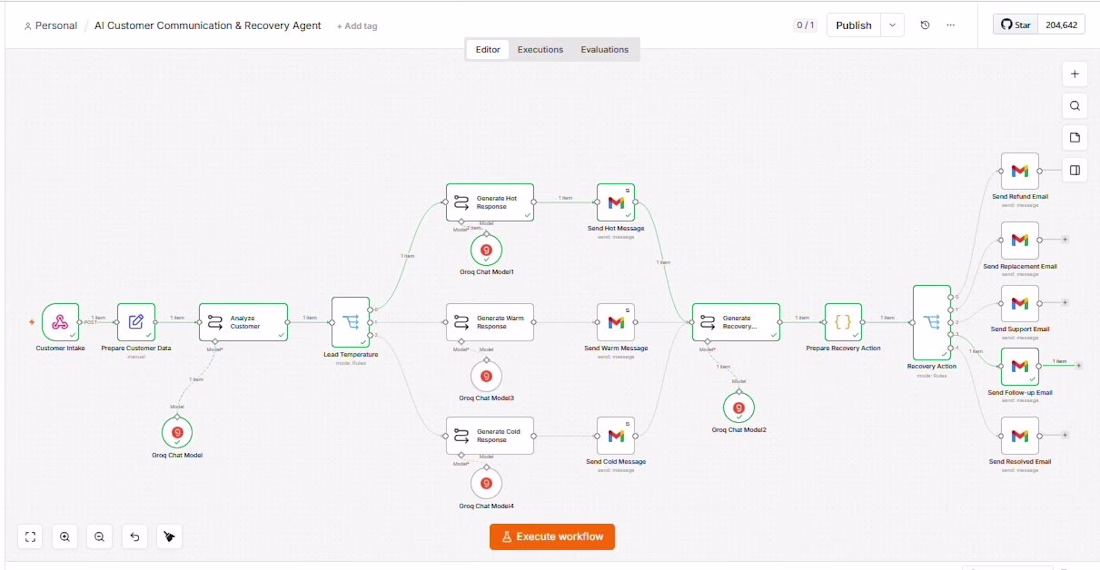Open the Generate Recovery node
This screenshot has height=570, width=1100.
[736, 322]
